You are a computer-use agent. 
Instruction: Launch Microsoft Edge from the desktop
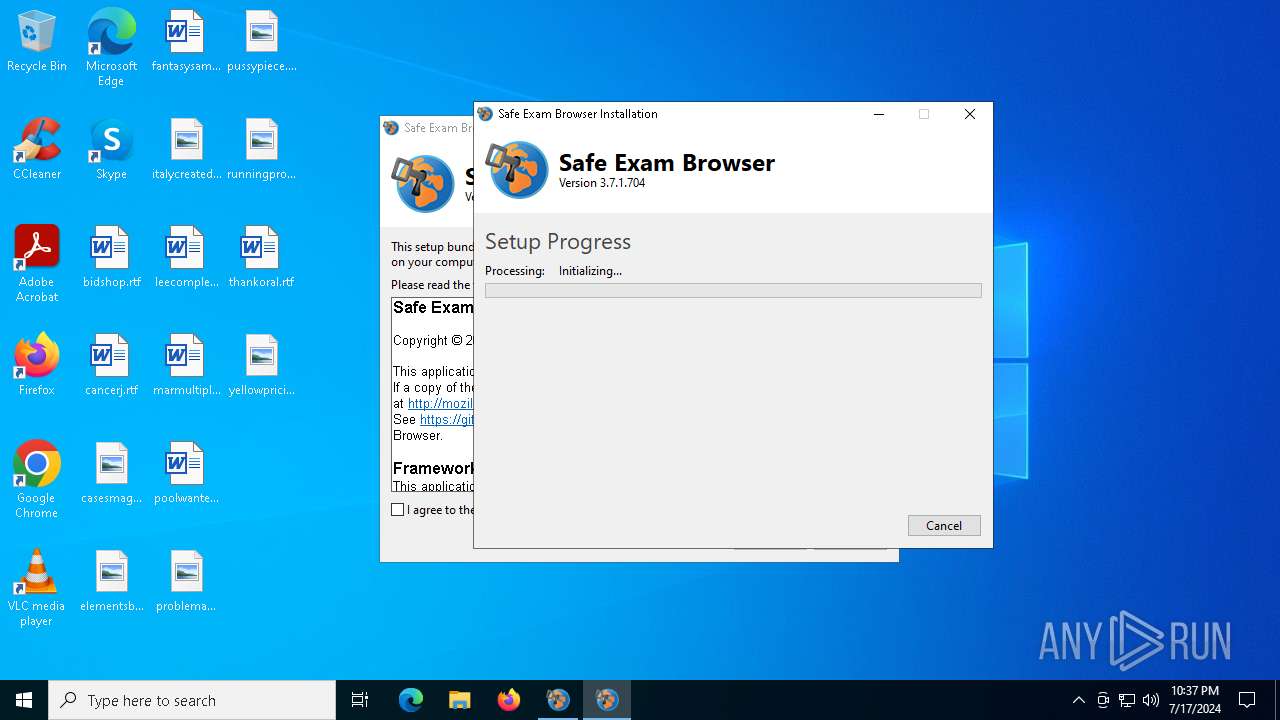(x=111, y=47)
